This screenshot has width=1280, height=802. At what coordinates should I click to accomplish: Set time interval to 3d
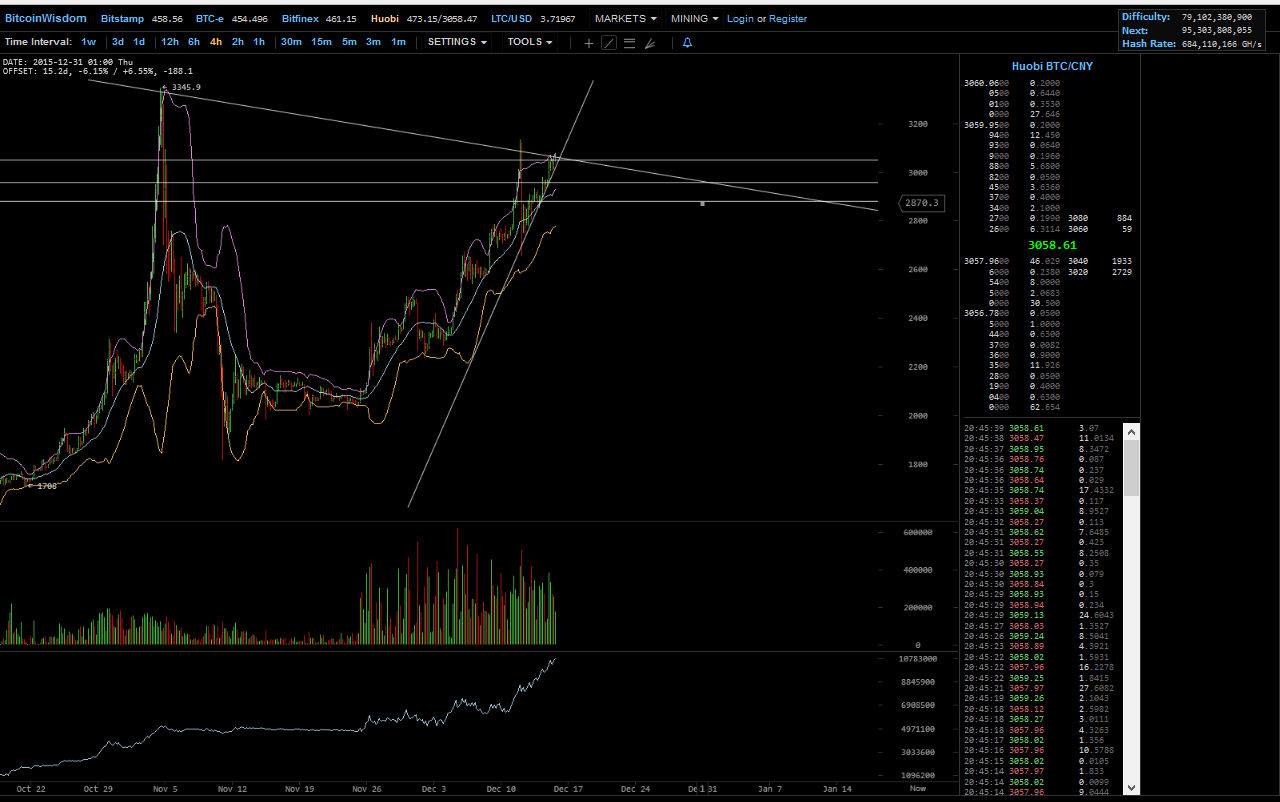coord(118,42)
